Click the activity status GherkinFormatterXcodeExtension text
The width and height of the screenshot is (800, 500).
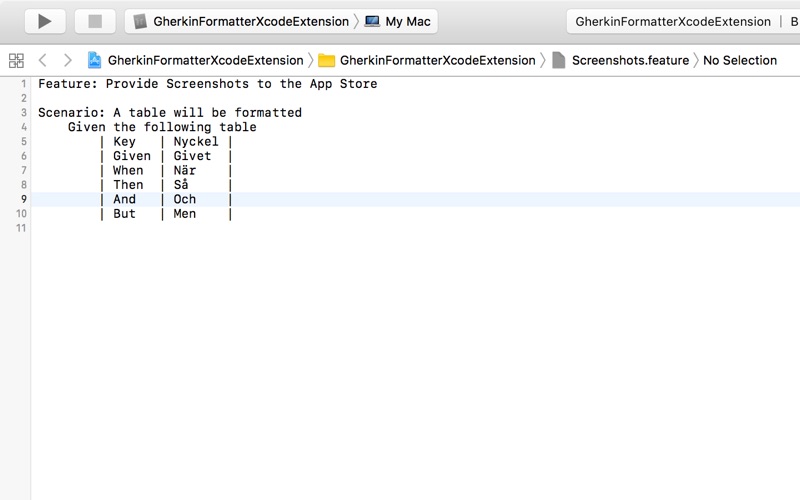[x=673, y=21]
